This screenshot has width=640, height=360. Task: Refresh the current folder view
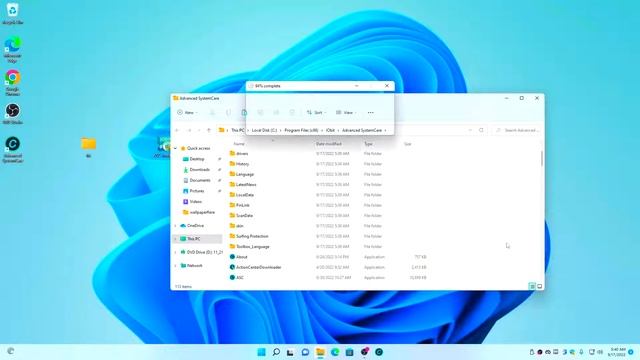(x=481, y=130)
